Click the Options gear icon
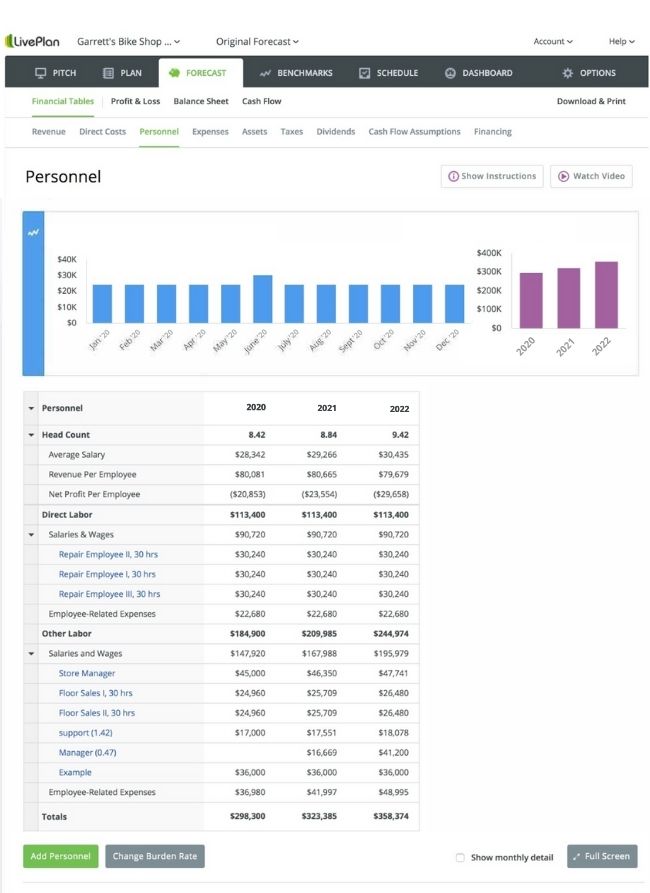650x893 pixels. click(567, 73)
